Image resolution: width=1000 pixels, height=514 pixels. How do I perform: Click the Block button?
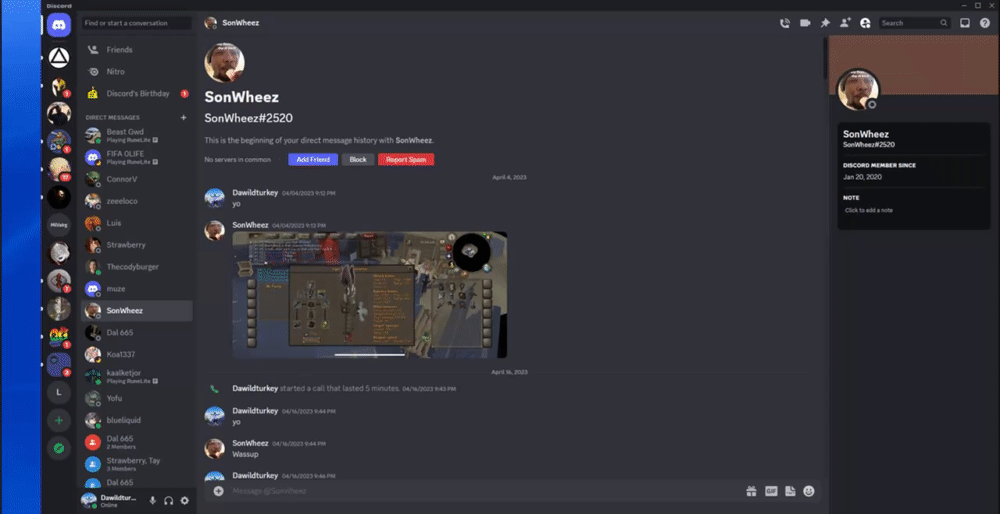click(358, 159)
